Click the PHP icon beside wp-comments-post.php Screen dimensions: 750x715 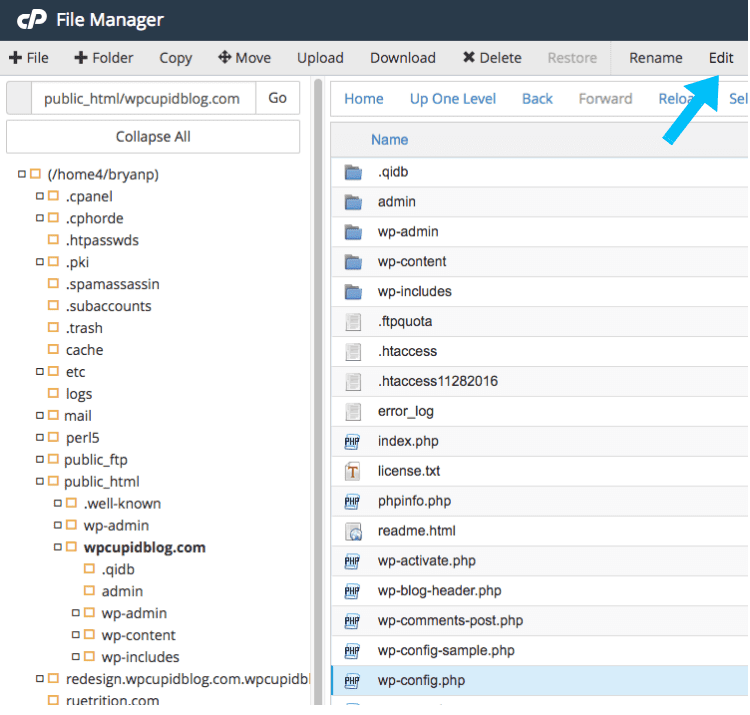coord(352,621)
